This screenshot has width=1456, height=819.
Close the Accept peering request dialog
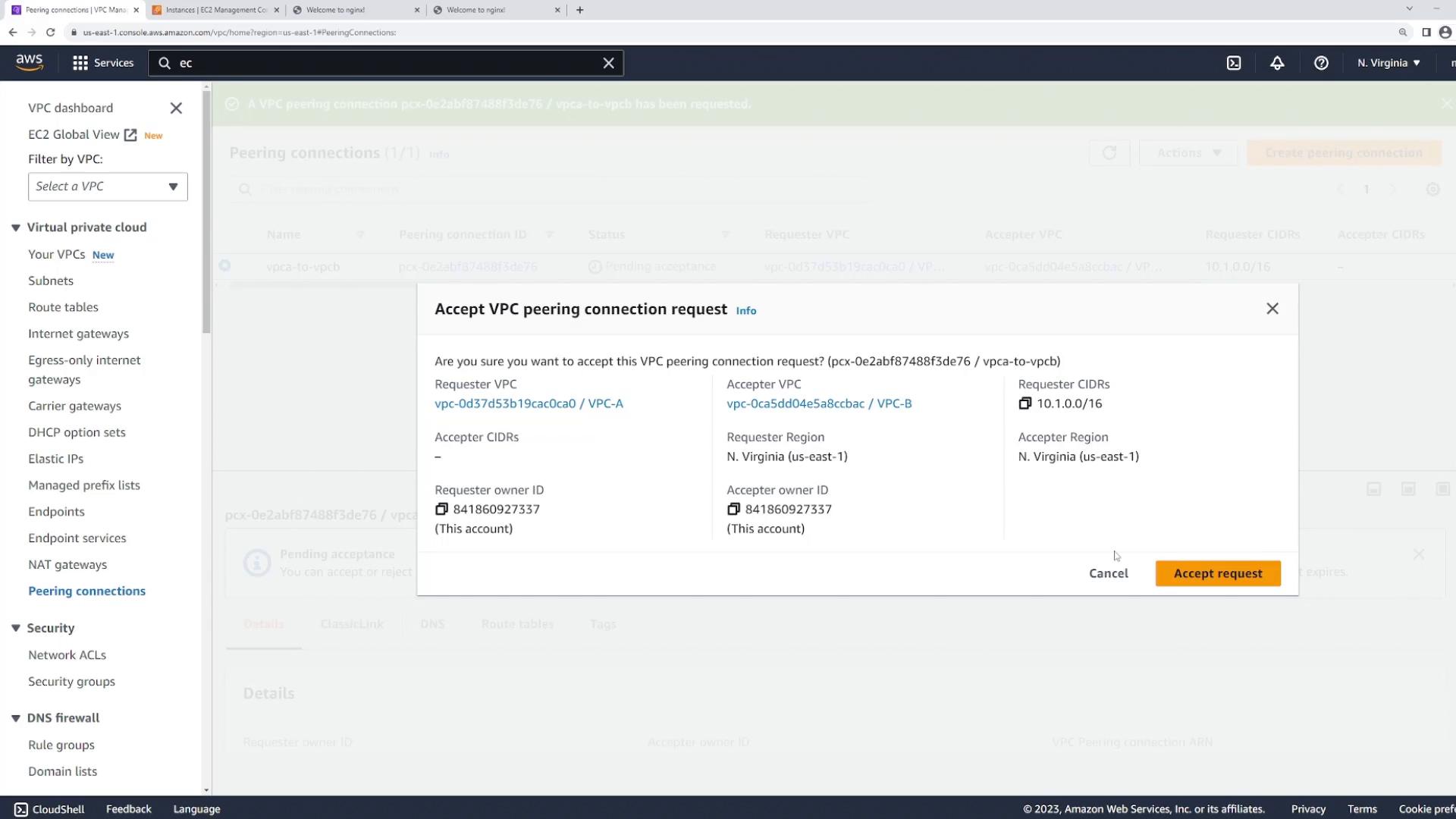1272,309
